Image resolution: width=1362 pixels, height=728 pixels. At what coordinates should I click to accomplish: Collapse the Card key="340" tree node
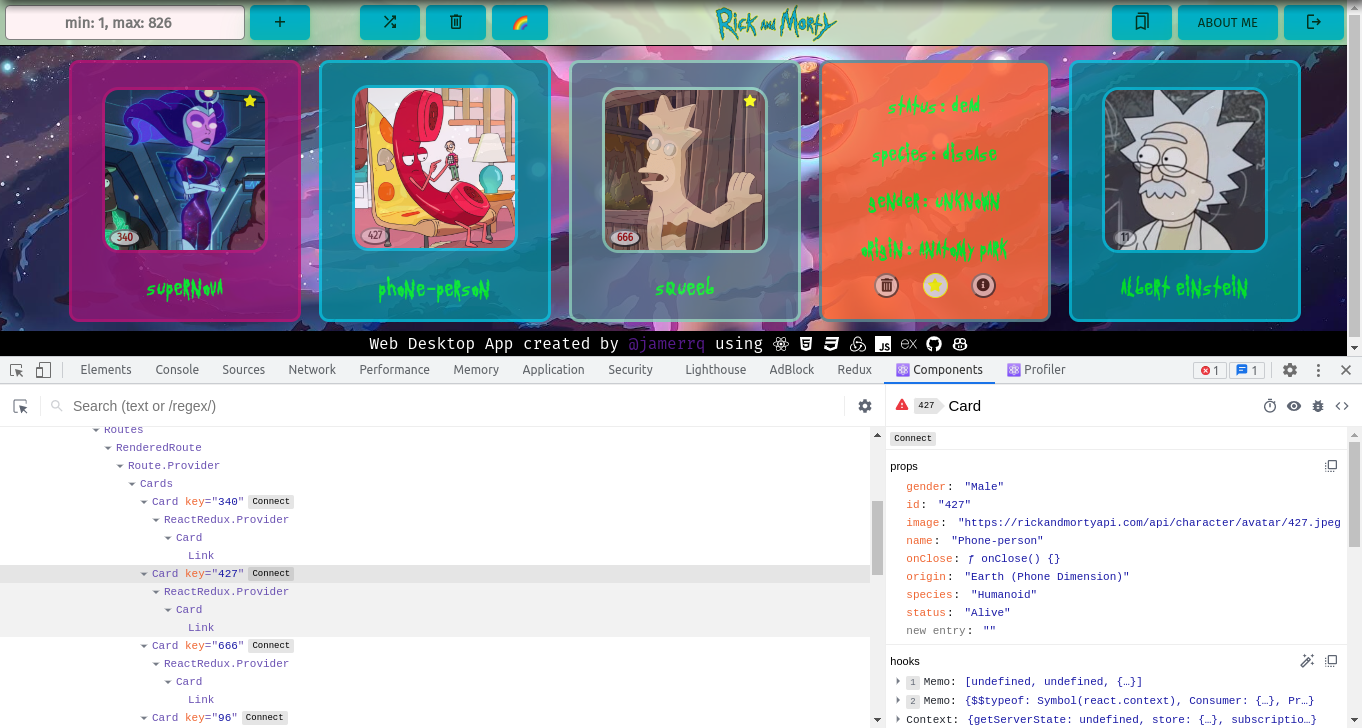point(144,502)
